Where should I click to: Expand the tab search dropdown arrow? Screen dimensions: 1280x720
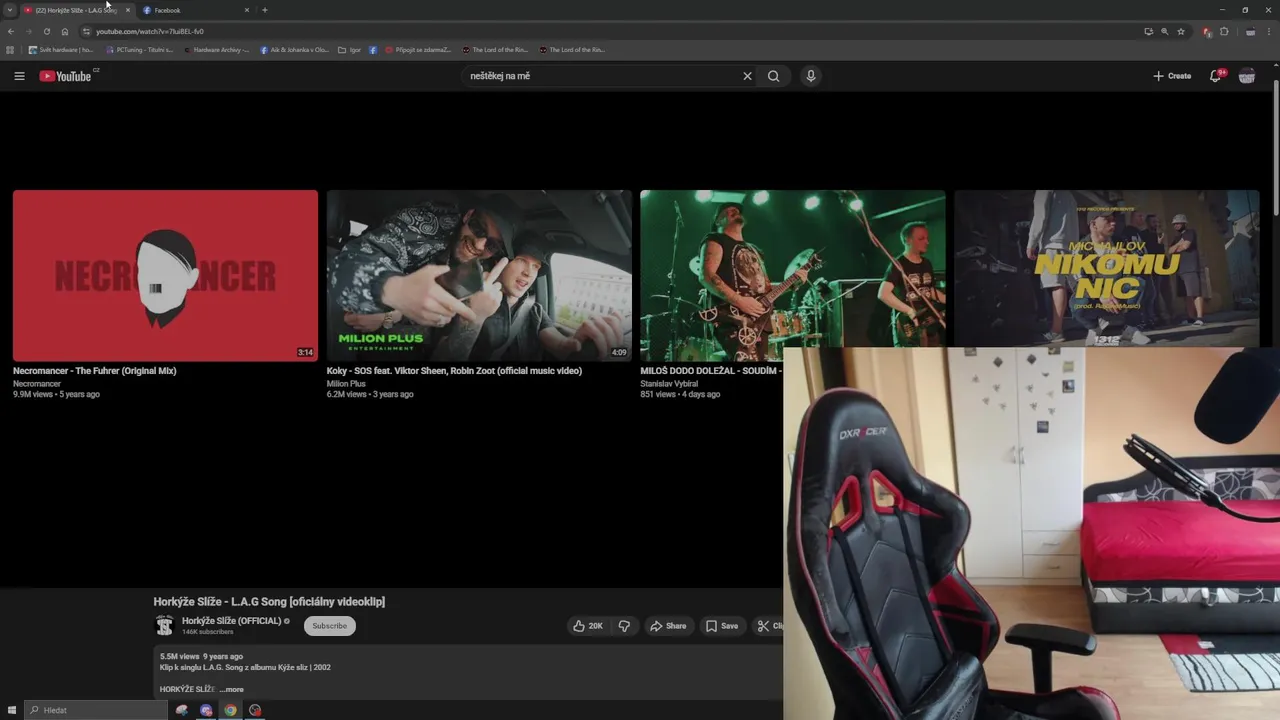pos(10,10)
